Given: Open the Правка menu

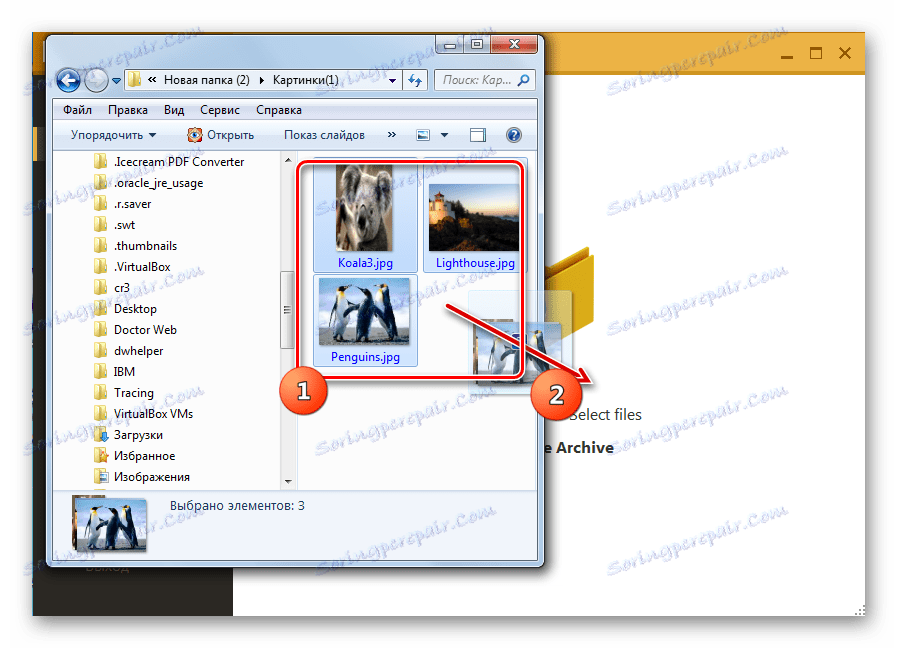Looking at the screenshot, I should pos(128,110).
